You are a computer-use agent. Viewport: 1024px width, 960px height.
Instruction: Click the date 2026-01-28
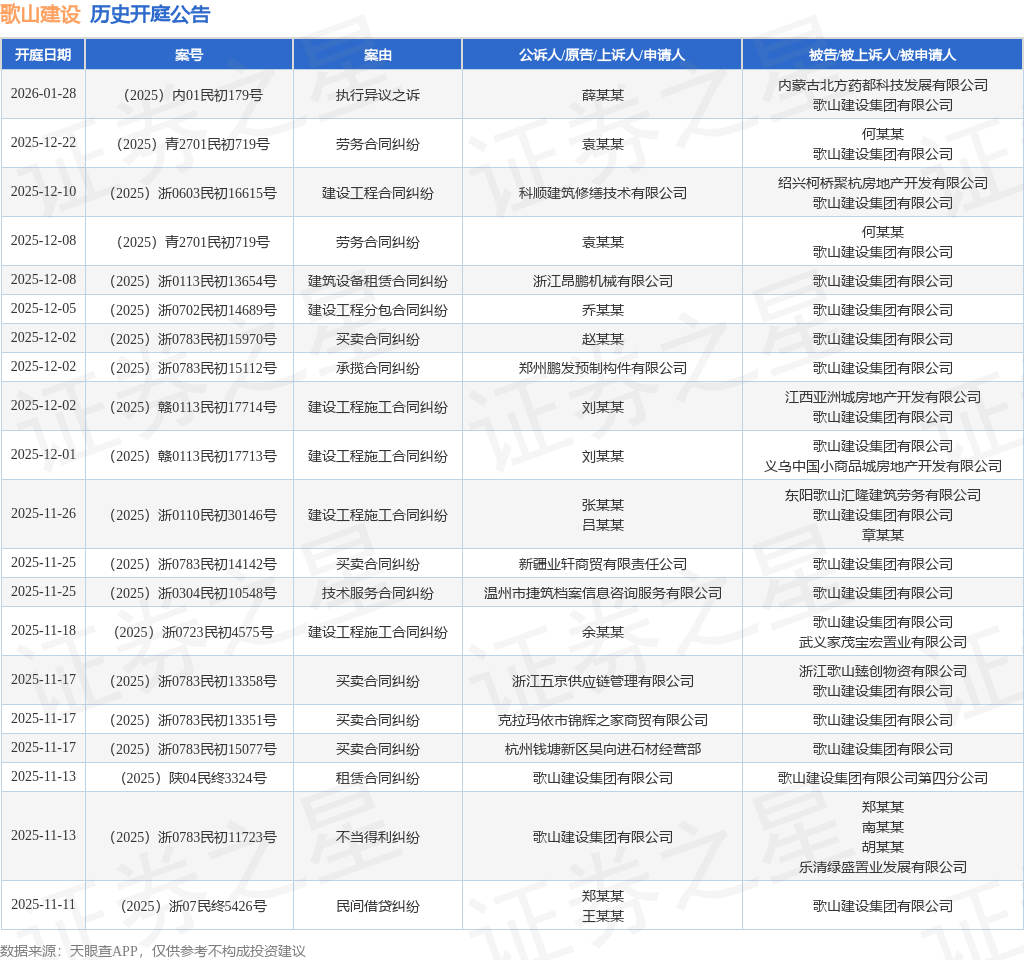pyautogui.click(x=43, y=93)
